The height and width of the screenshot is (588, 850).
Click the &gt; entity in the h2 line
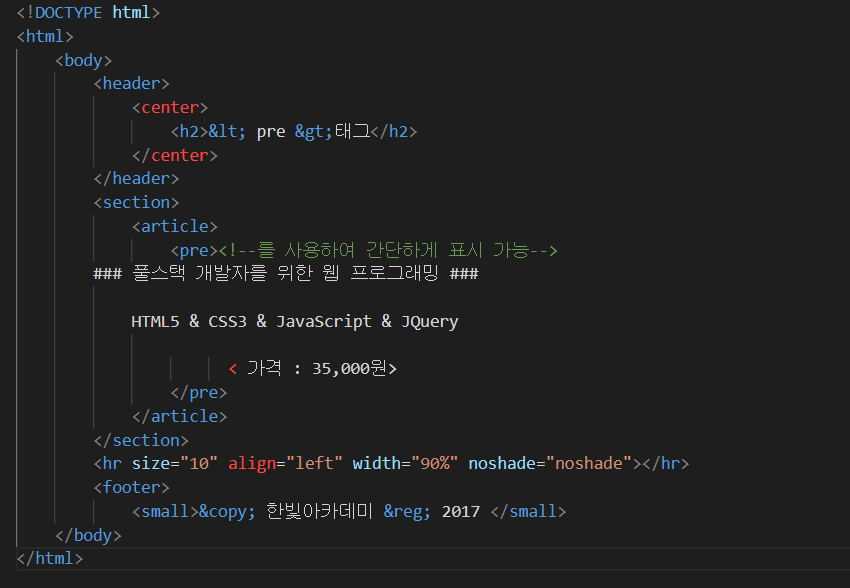313,132
